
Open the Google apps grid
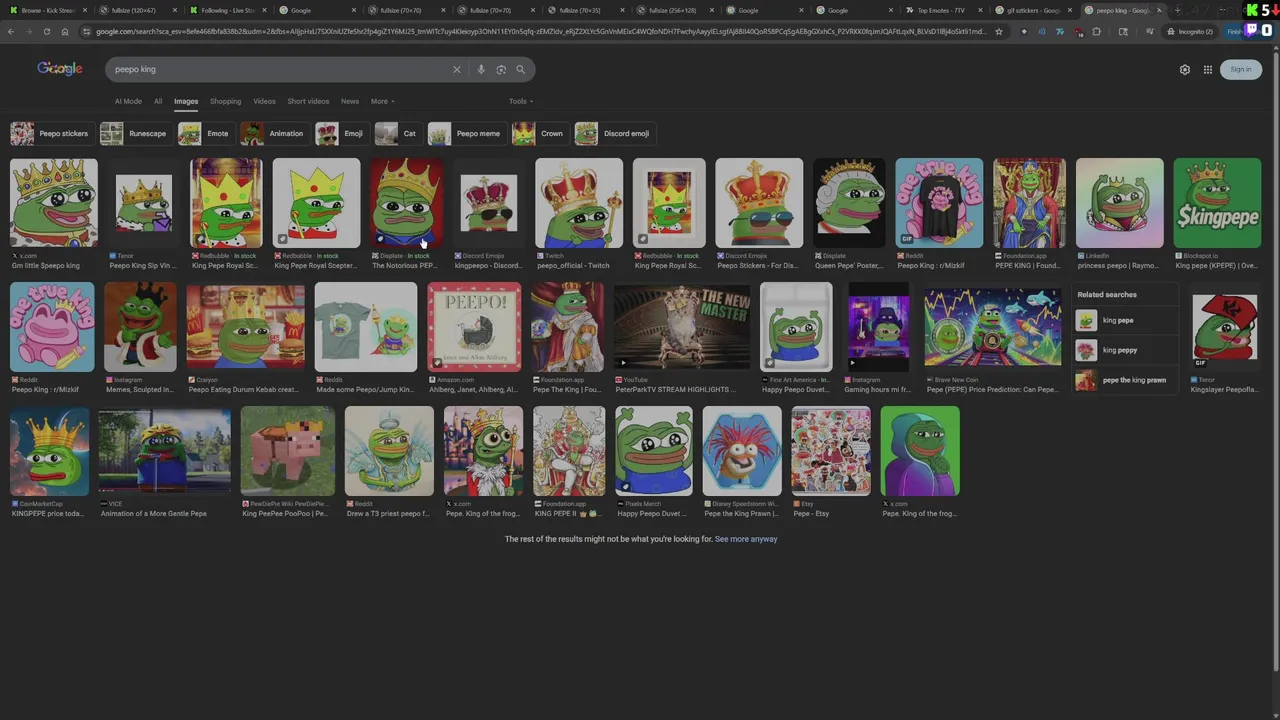(x=1208, y=69)
